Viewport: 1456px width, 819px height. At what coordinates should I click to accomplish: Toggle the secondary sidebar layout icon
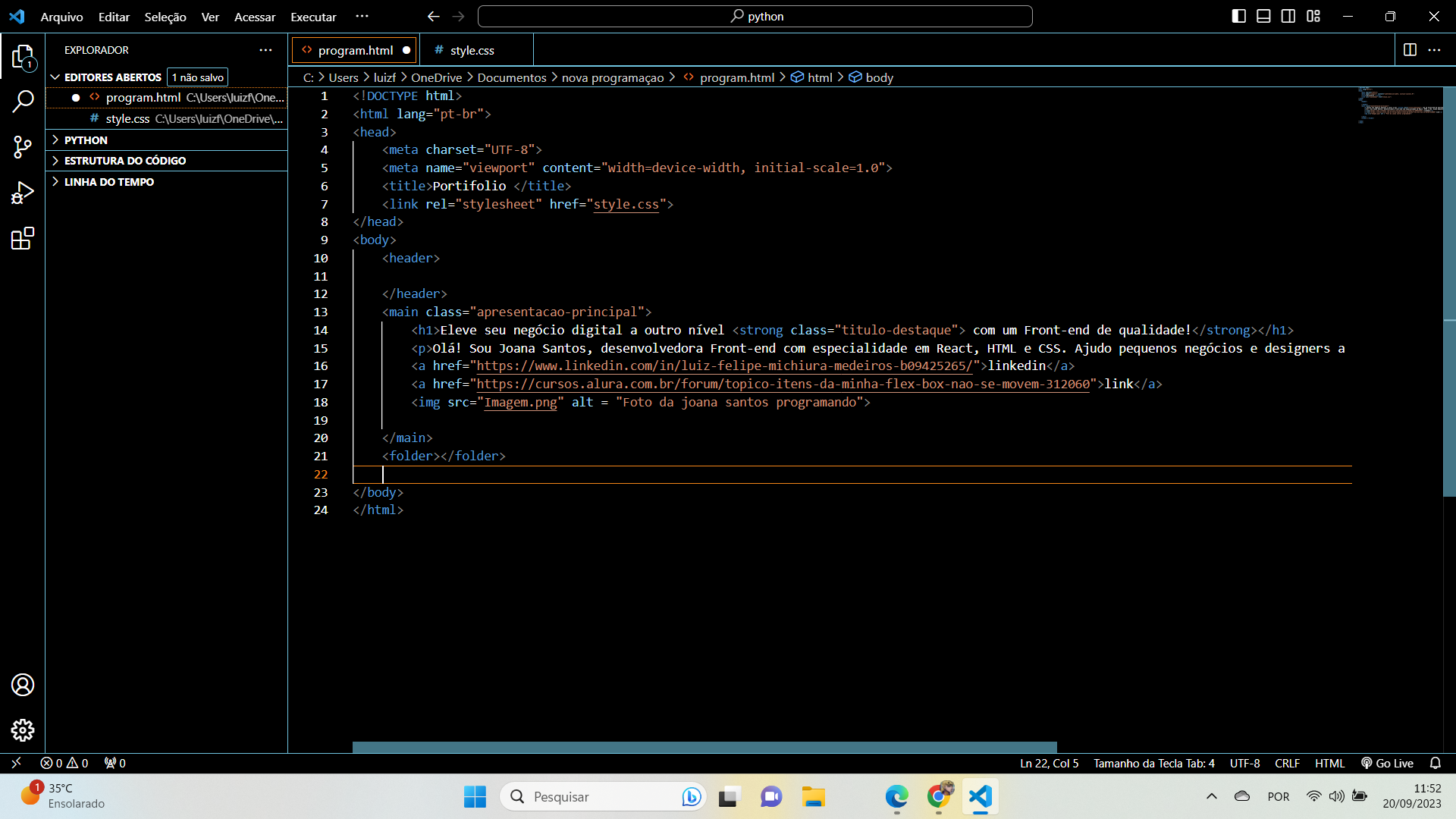[x=1288, y=16]
